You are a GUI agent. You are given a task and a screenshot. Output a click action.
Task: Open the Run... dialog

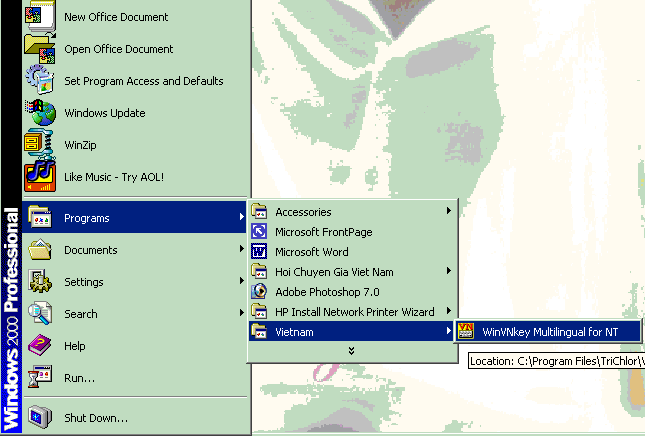coord(79,378)
